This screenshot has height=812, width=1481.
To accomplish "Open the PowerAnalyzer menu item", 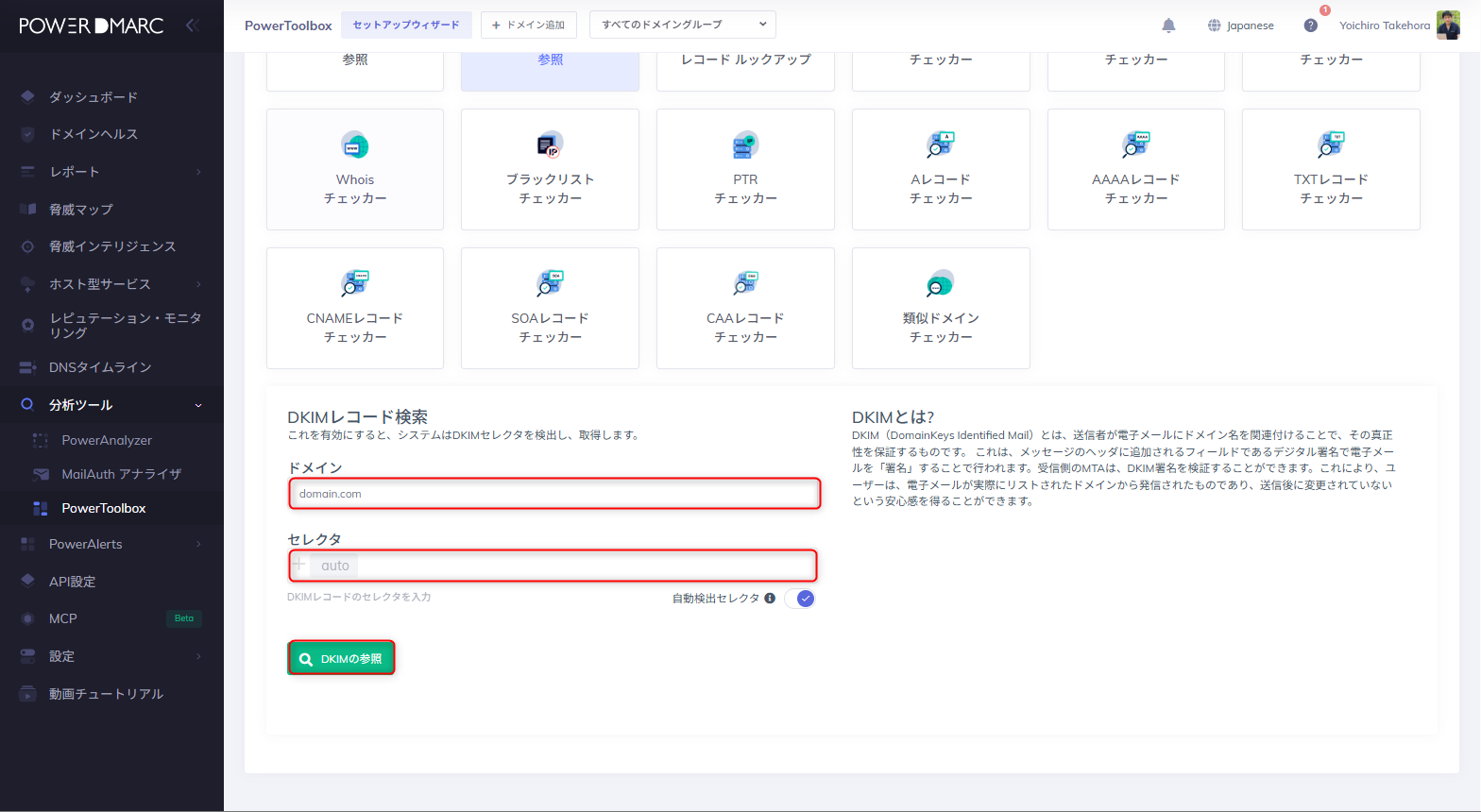I will (107, 440).
